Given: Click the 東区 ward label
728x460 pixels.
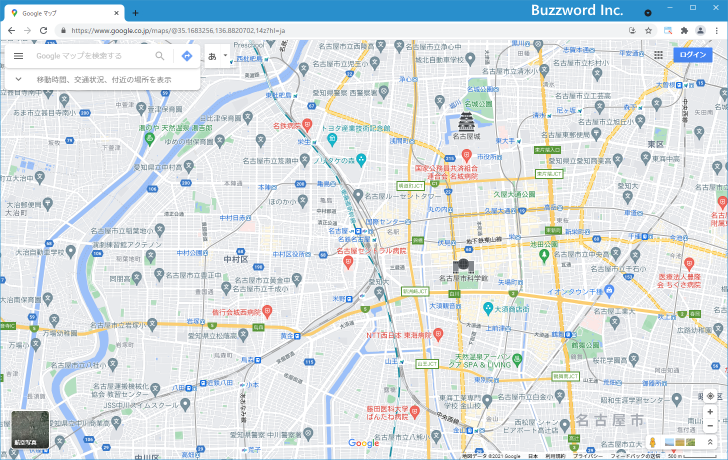Looking at the screenshot, I should coord(656,144).
